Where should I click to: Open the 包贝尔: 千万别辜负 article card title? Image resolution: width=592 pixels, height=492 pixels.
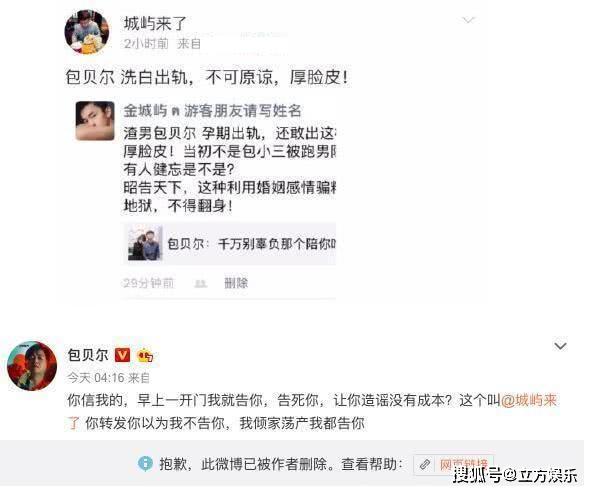(x=251, y=244)
